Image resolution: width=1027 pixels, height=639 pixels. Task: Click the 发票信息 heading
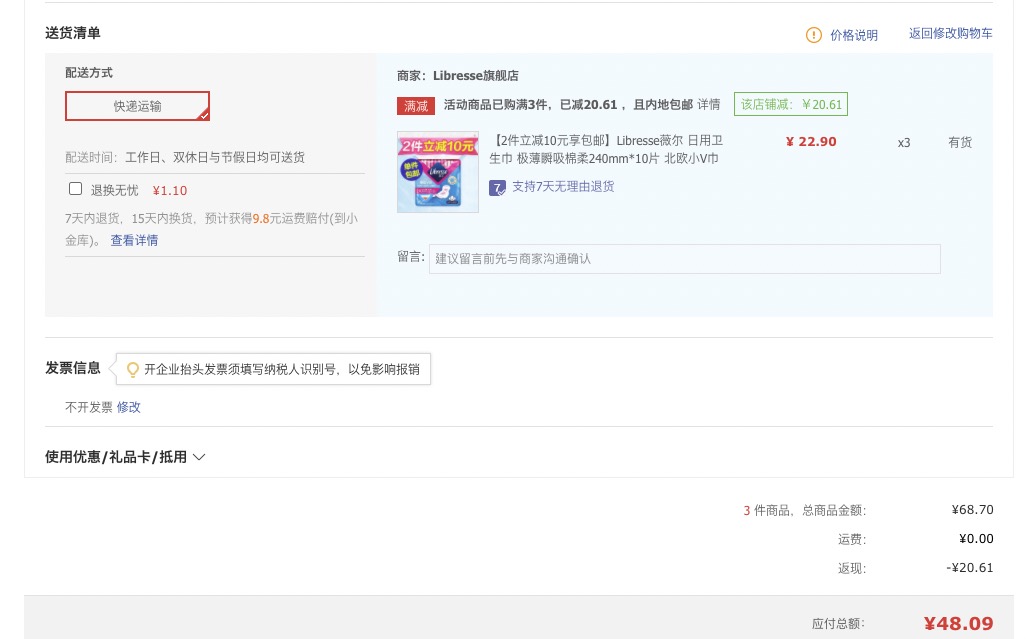pyautogui.click(x=73, y=368)
